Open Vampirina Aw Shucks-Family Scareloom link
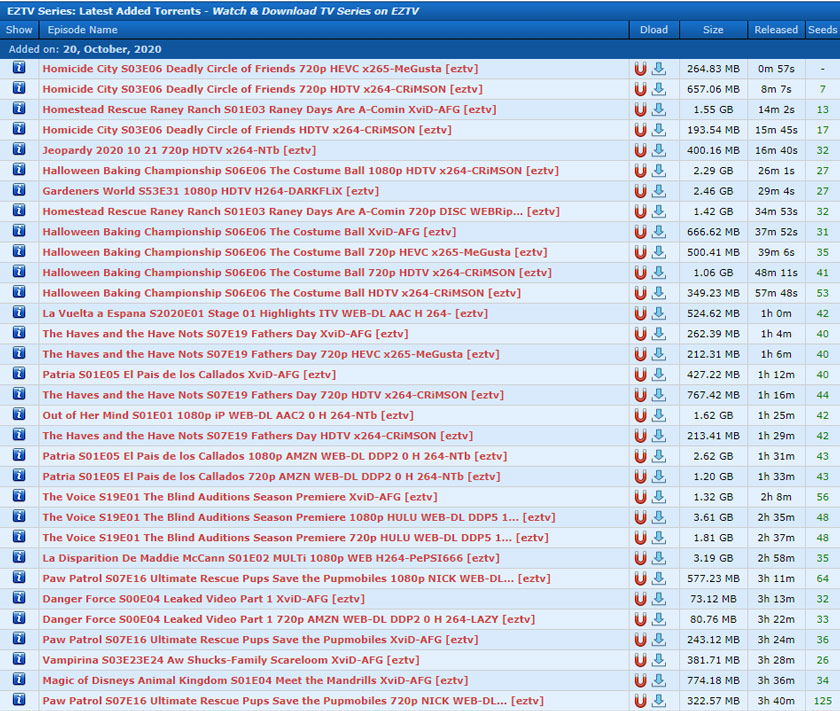Image resolution: width=840 pixels, height=711 pixels. click(230, 660)
